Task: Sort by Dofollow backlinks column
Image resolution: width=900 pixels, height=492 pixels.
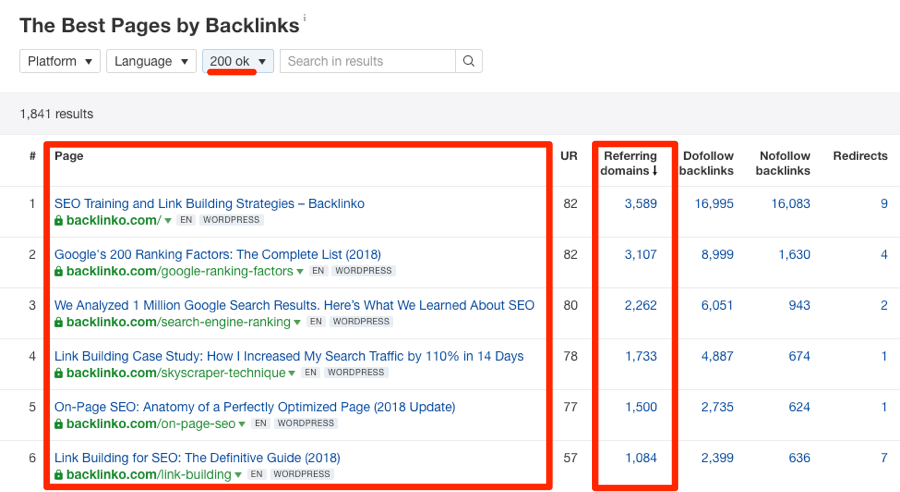Action: pos(707,163)
